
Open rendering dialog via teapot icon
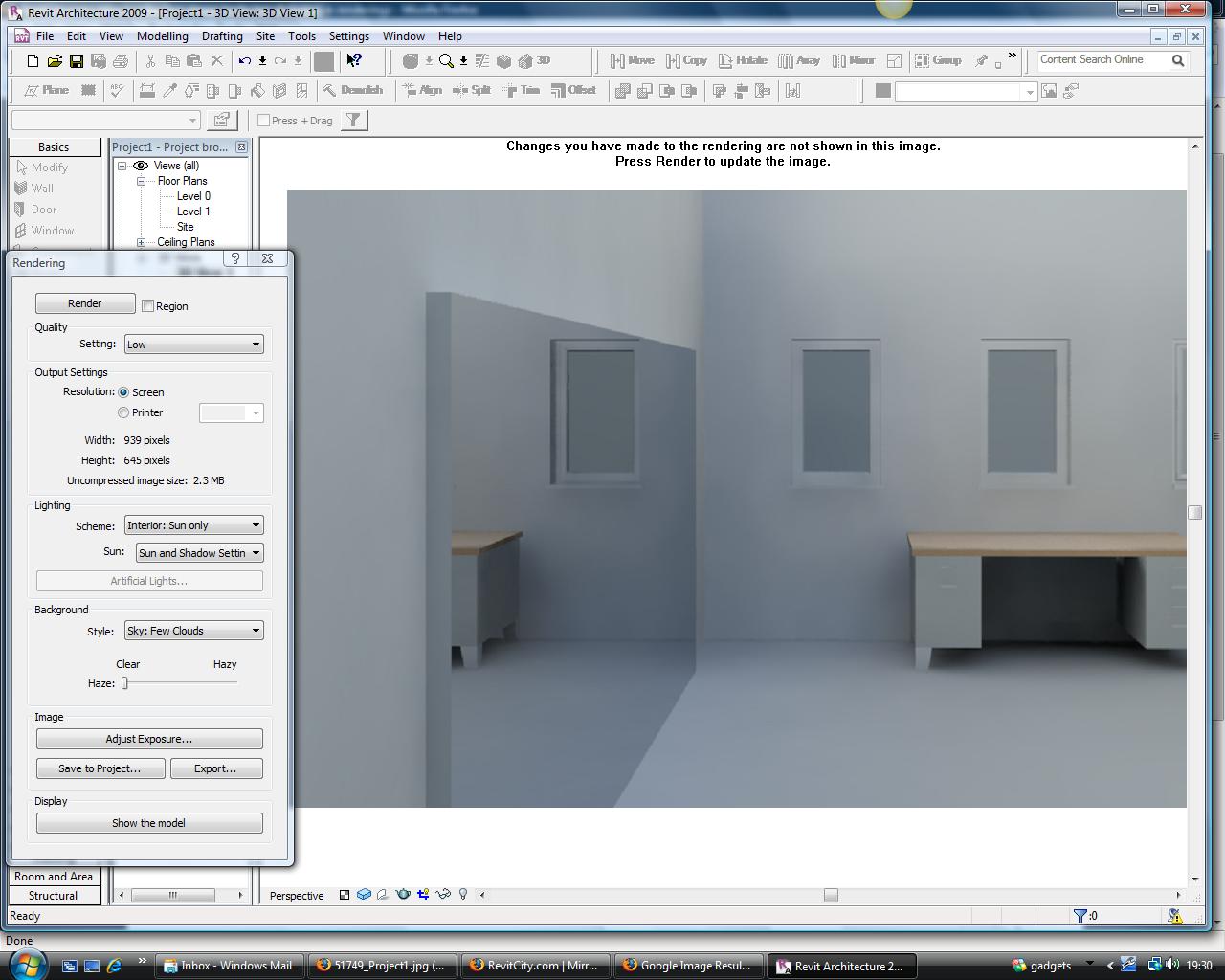pos(403,895)
